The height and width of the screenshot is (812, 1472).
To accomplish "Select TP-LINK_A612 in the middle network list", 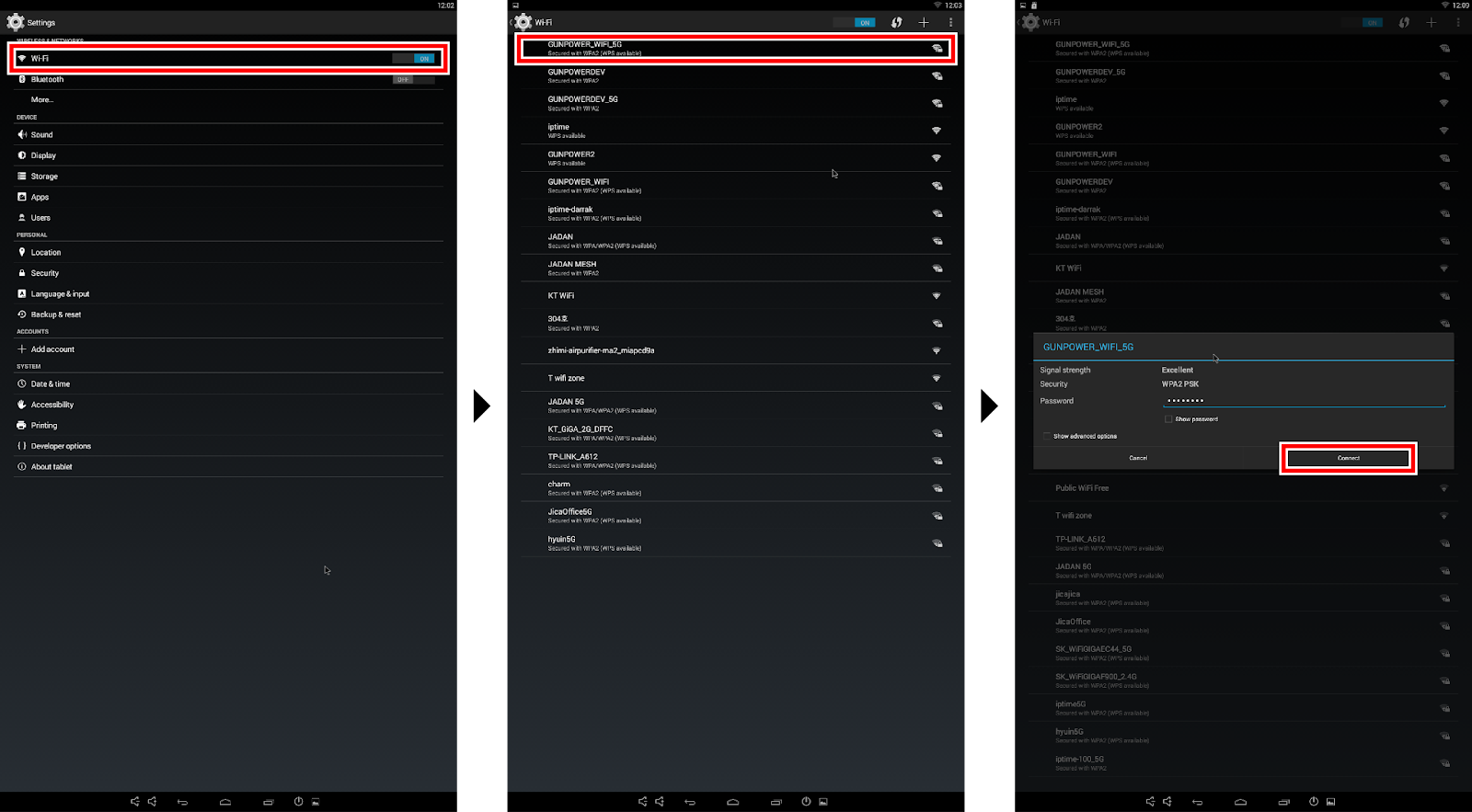I will 736,461.
